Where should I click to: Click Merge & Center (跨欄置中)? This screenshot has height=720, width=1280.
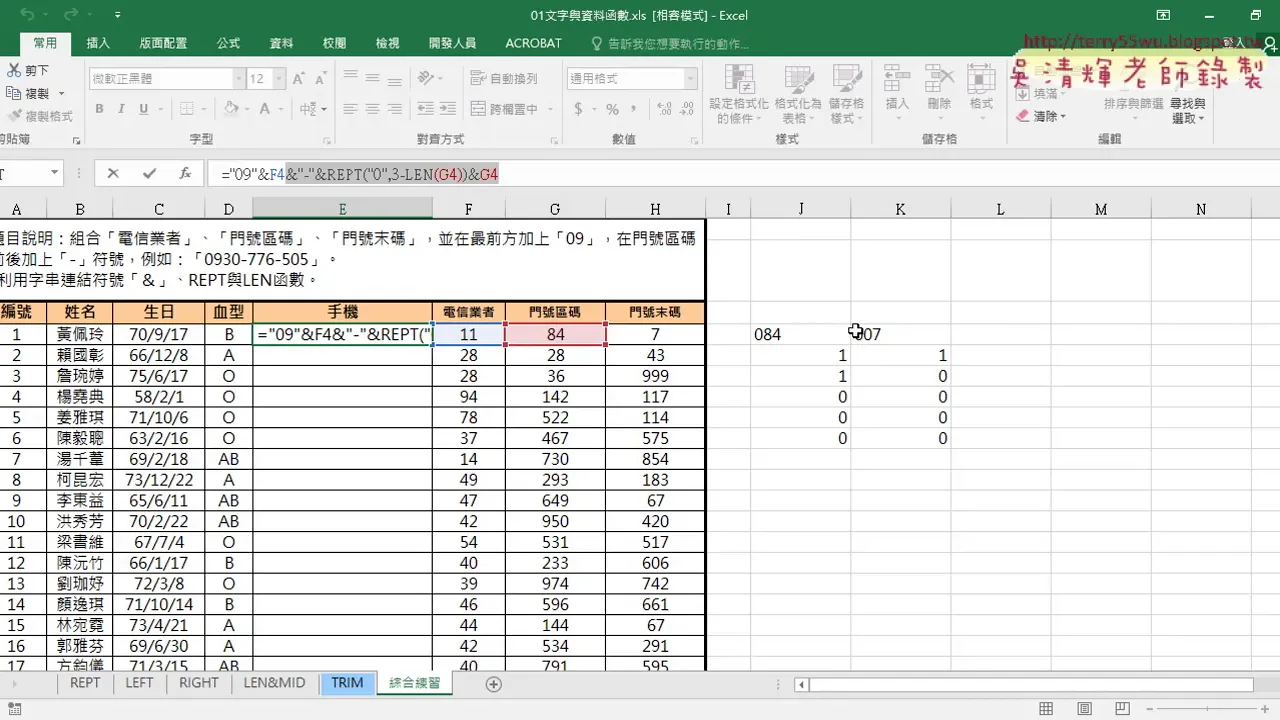(x=505, y=109)
